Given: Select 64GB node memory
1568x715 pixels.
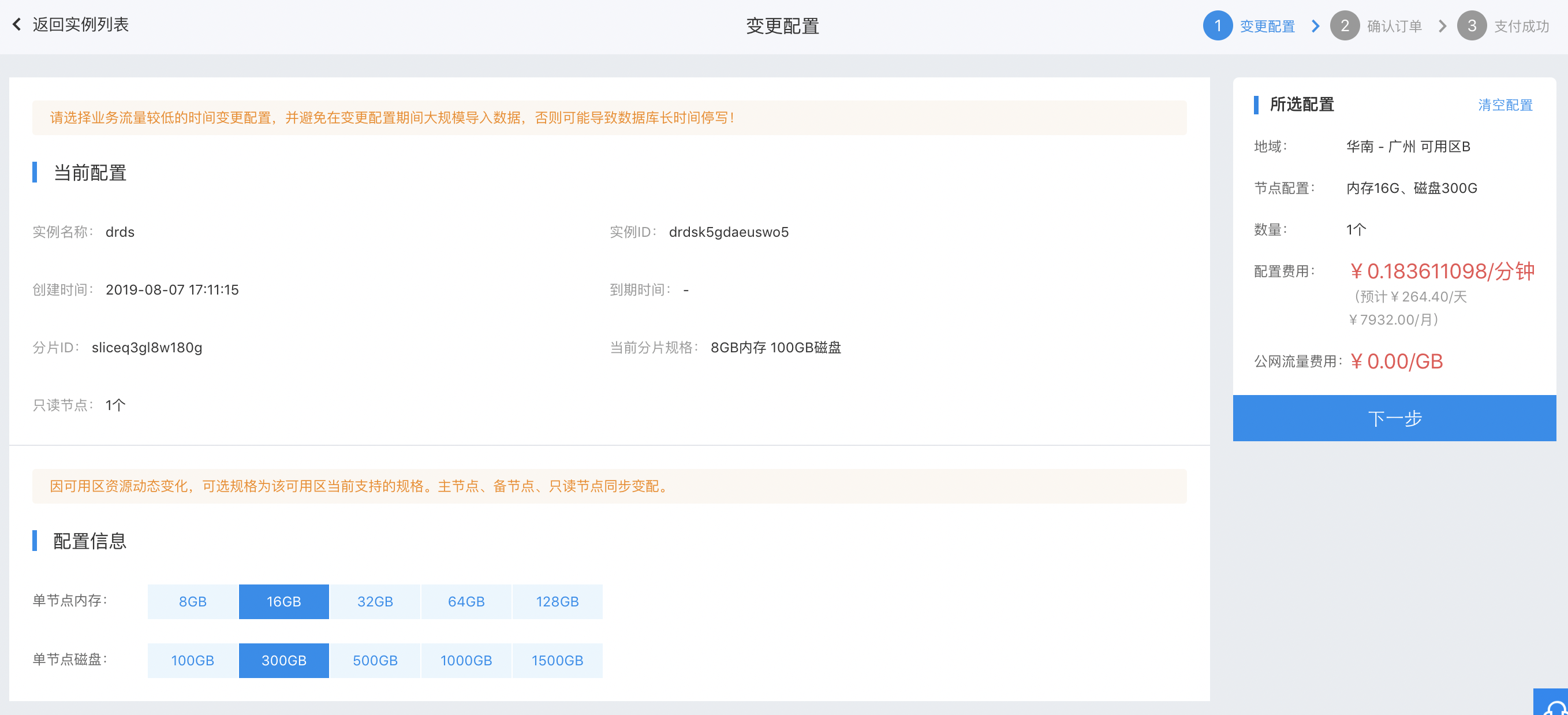Looking at the screenshot, I should coord(466,601).
